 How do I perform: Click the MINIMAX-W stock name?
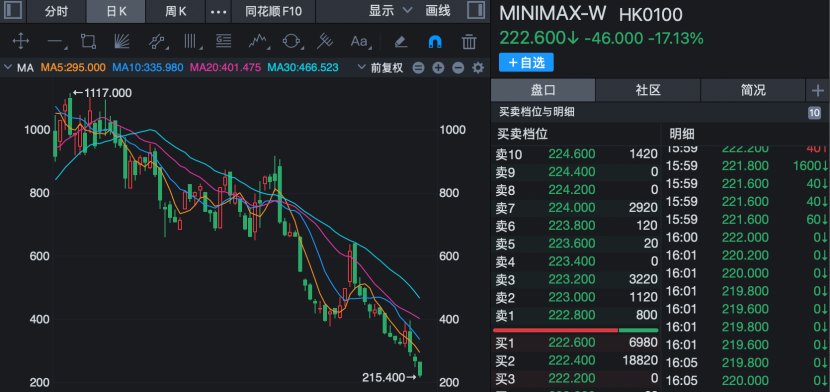(553, 13)
